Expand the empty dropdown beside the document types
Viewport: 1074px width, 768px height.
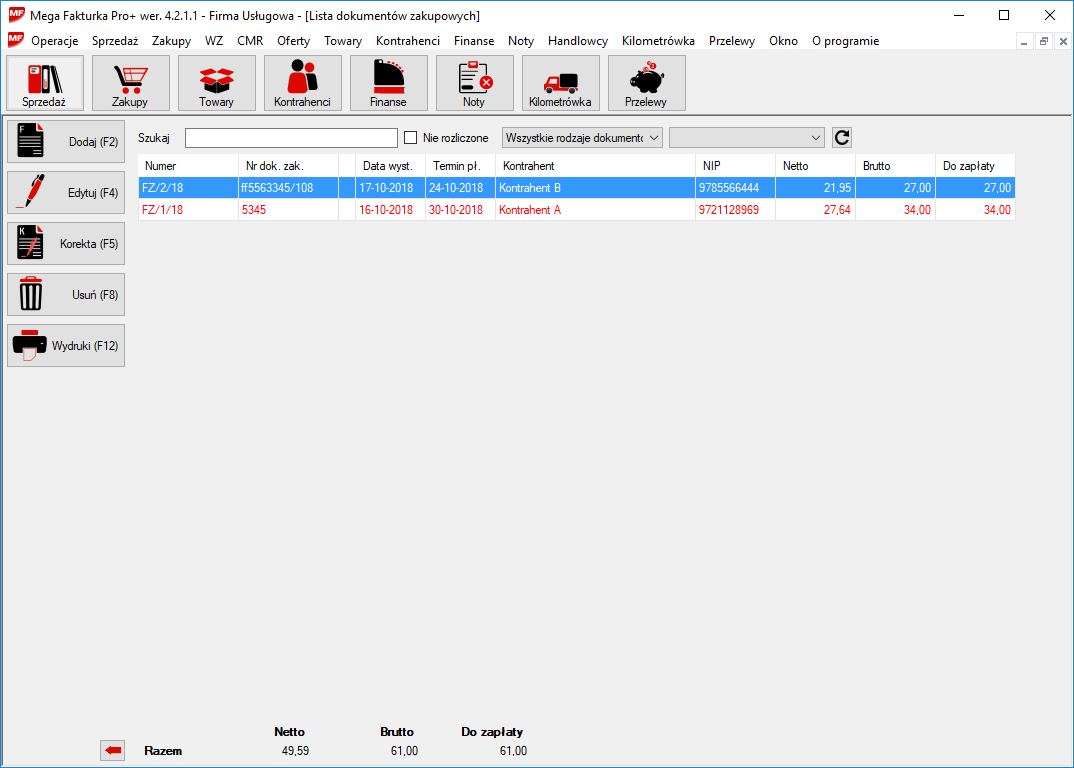click(746, 138)
